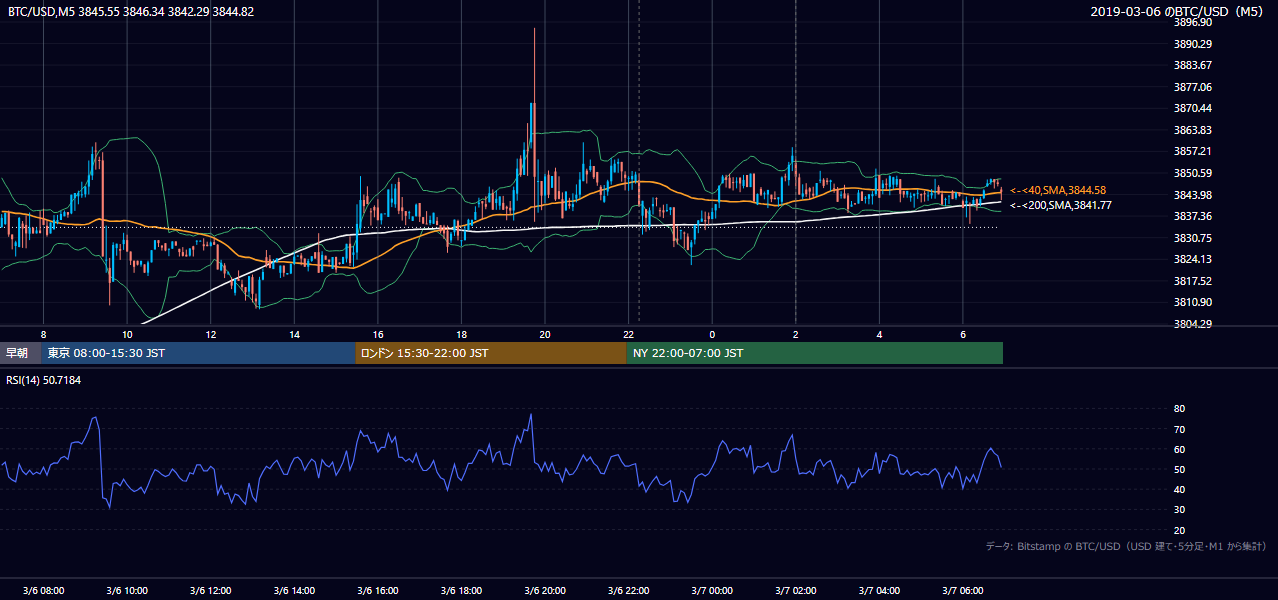Click RSI scale value 60

[1179, 449]
